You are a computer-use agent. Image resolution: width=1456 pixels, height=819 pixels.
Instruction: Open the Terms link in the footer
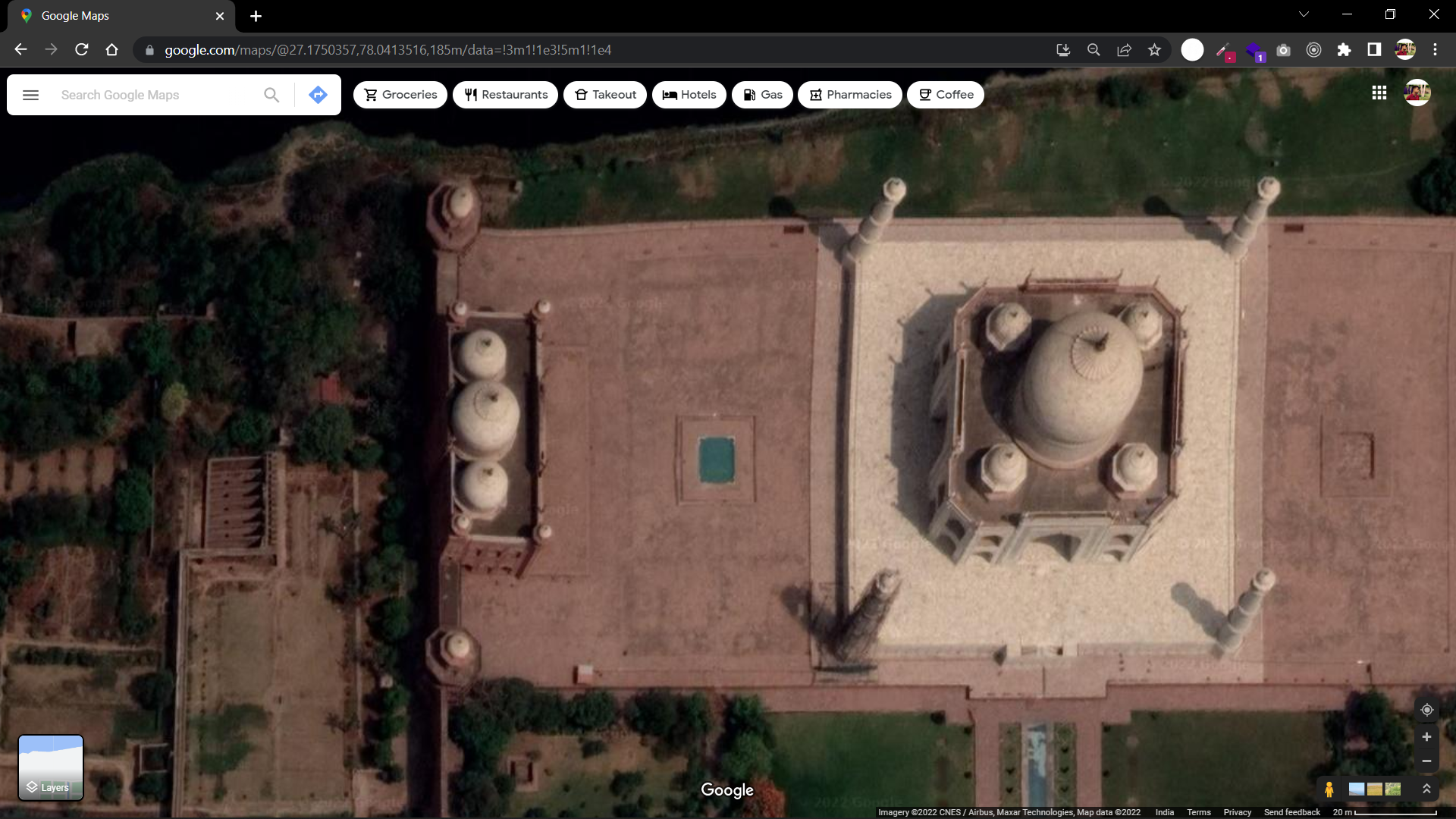click(x=1199, y=812)
